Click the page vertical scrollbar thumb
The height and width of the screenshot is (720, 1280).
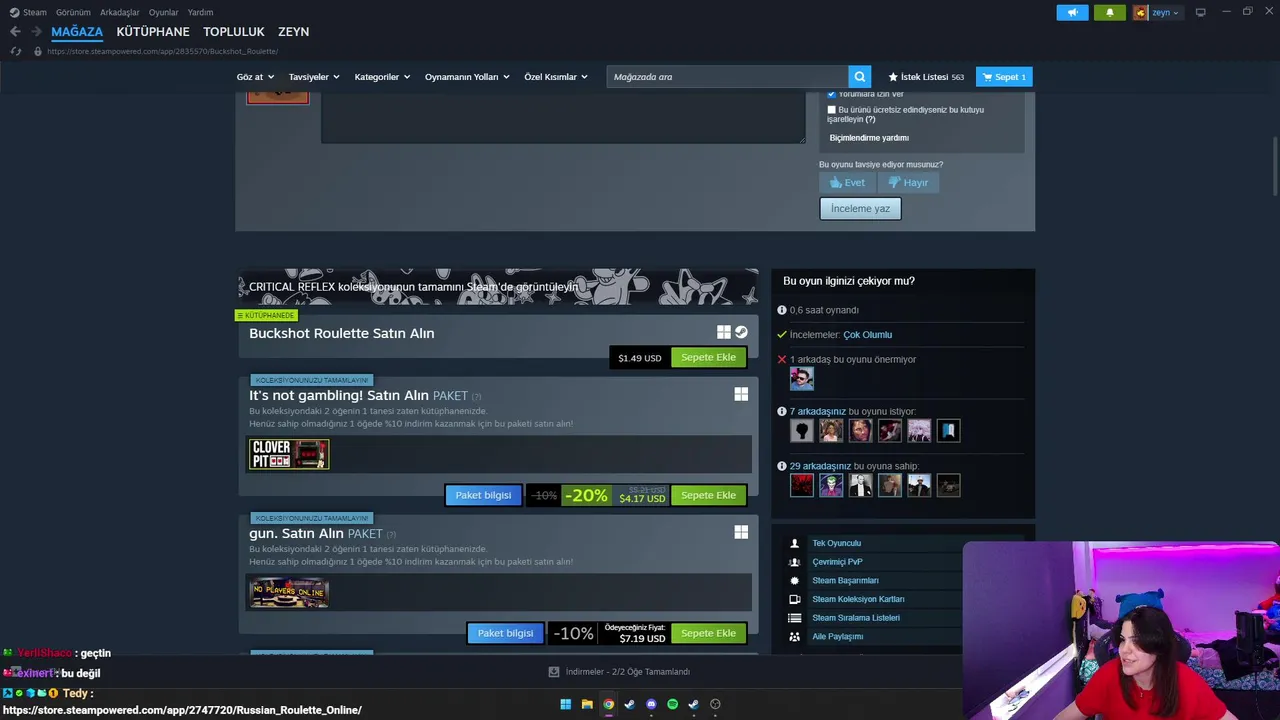click(1275, 165)
